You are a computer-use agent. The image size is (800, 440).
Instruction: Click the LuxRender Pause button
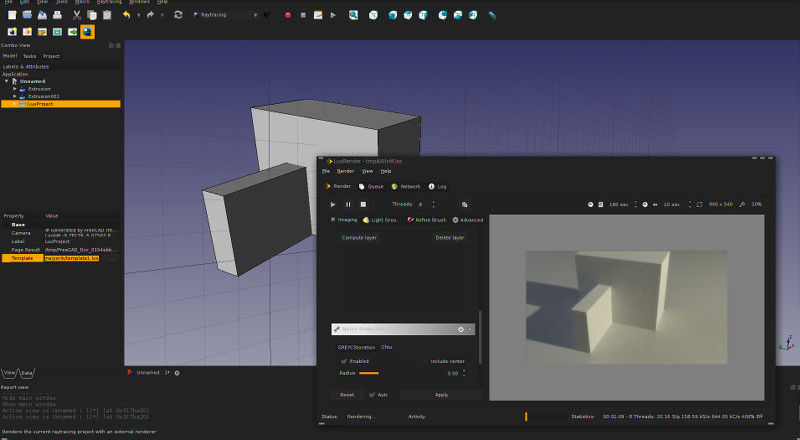[x=348, y=204]
